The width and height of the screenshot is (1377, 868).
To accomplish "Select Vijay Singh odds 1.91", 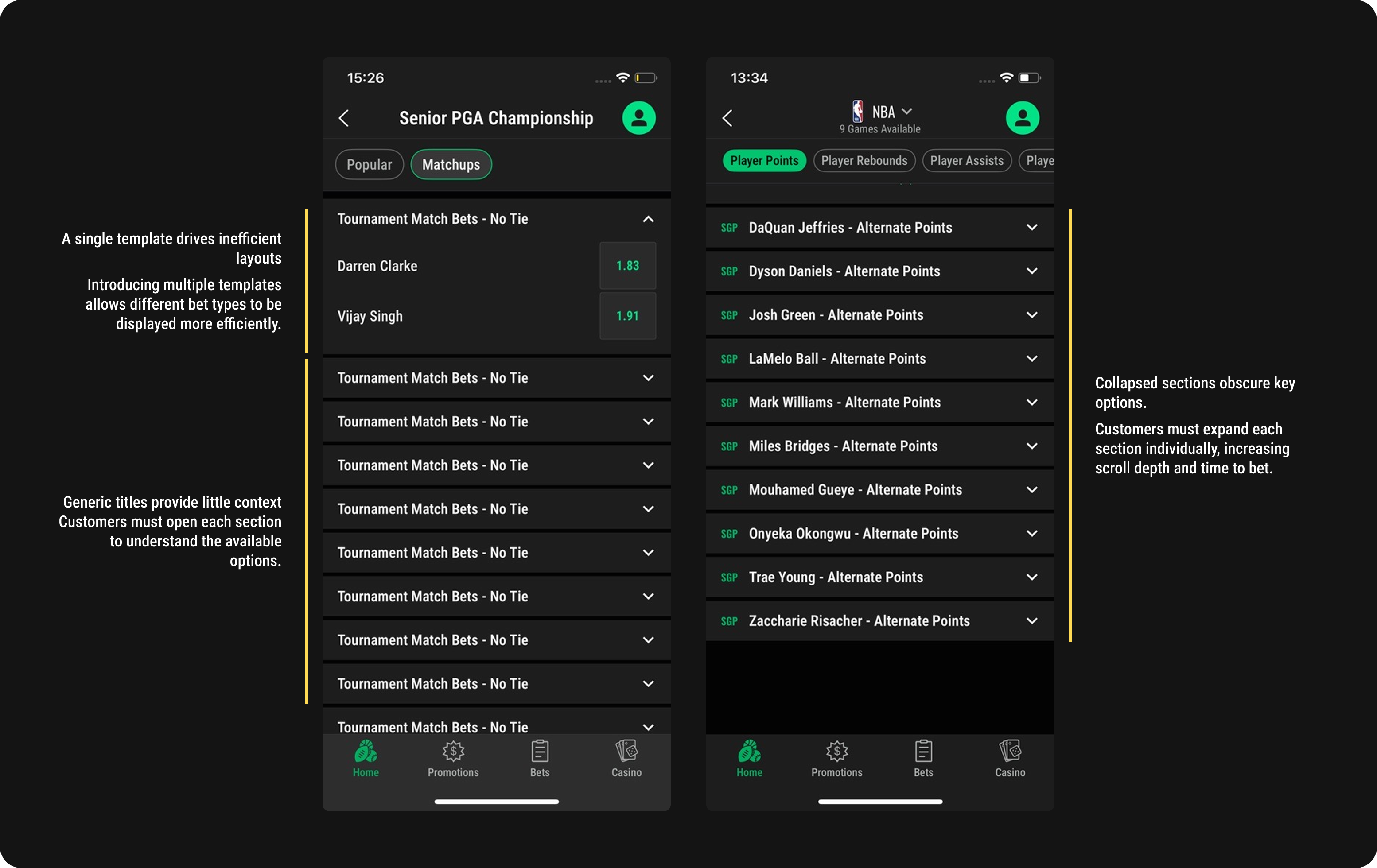I will click(x=627, y=316).
